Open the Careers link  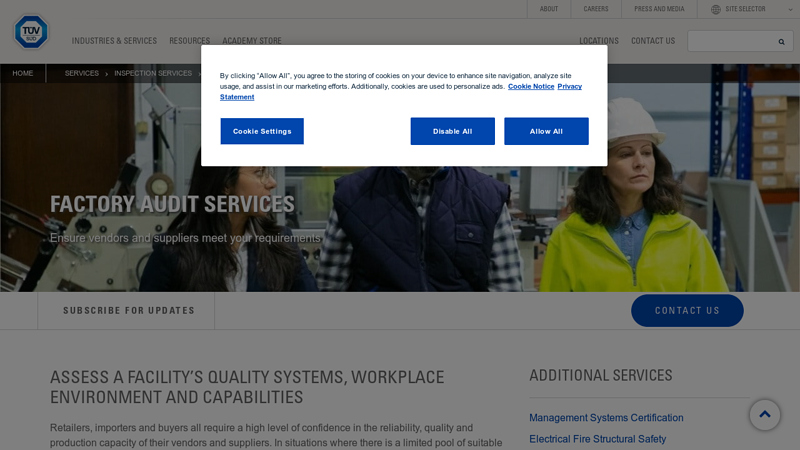[x=596, y=9]
